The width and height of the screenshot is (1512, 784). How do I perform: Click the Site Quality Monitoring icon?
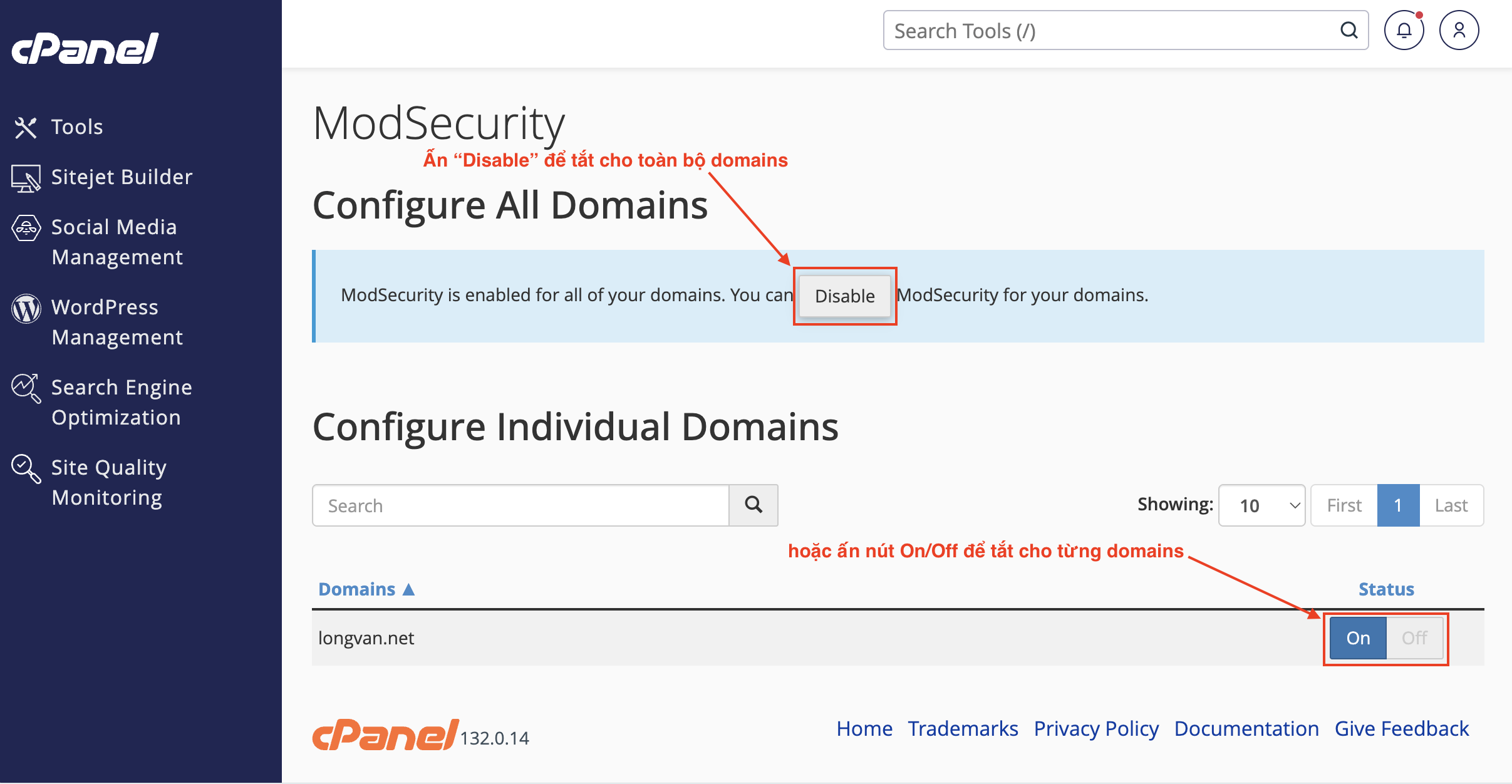(x=26, y=469)
